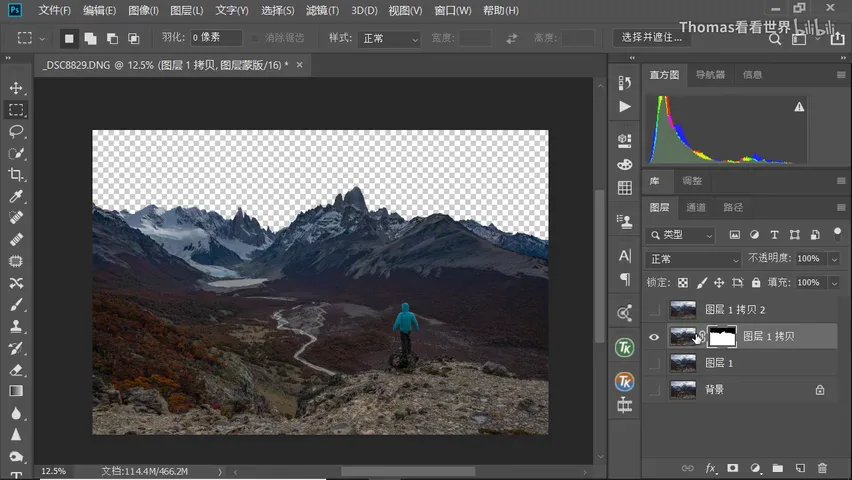Viewport: 852px width, 480px height.
Task: Toggle lock image pixels brush icon
Action: (701, 283)
